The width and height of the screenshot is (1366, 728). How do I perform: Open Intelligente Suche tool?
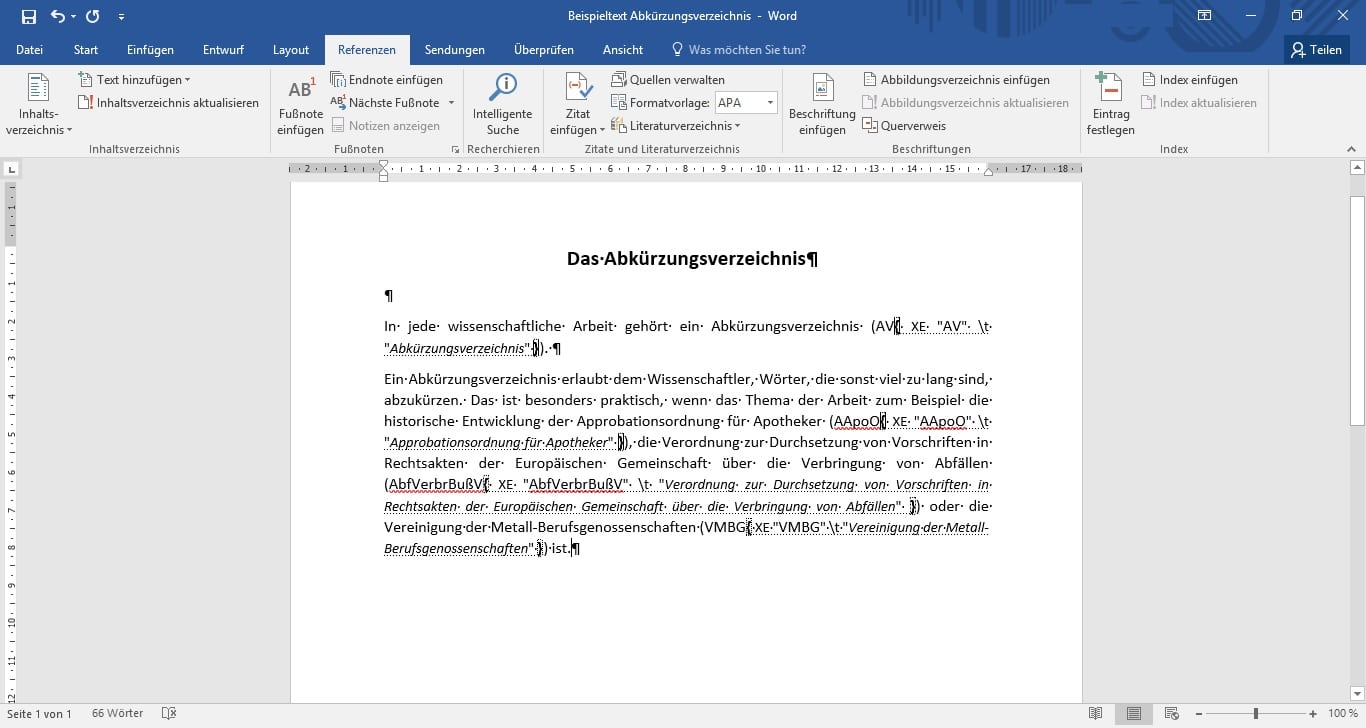(502, 90)
